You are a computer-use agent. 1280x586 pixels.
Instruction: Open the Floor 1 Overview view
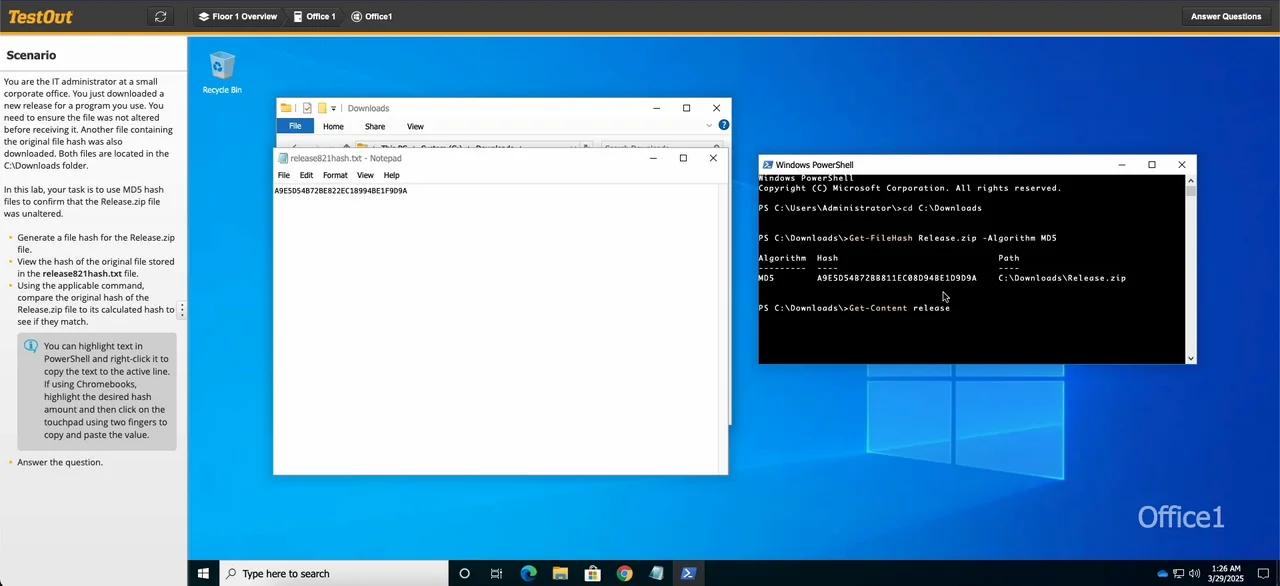(238, 16)
